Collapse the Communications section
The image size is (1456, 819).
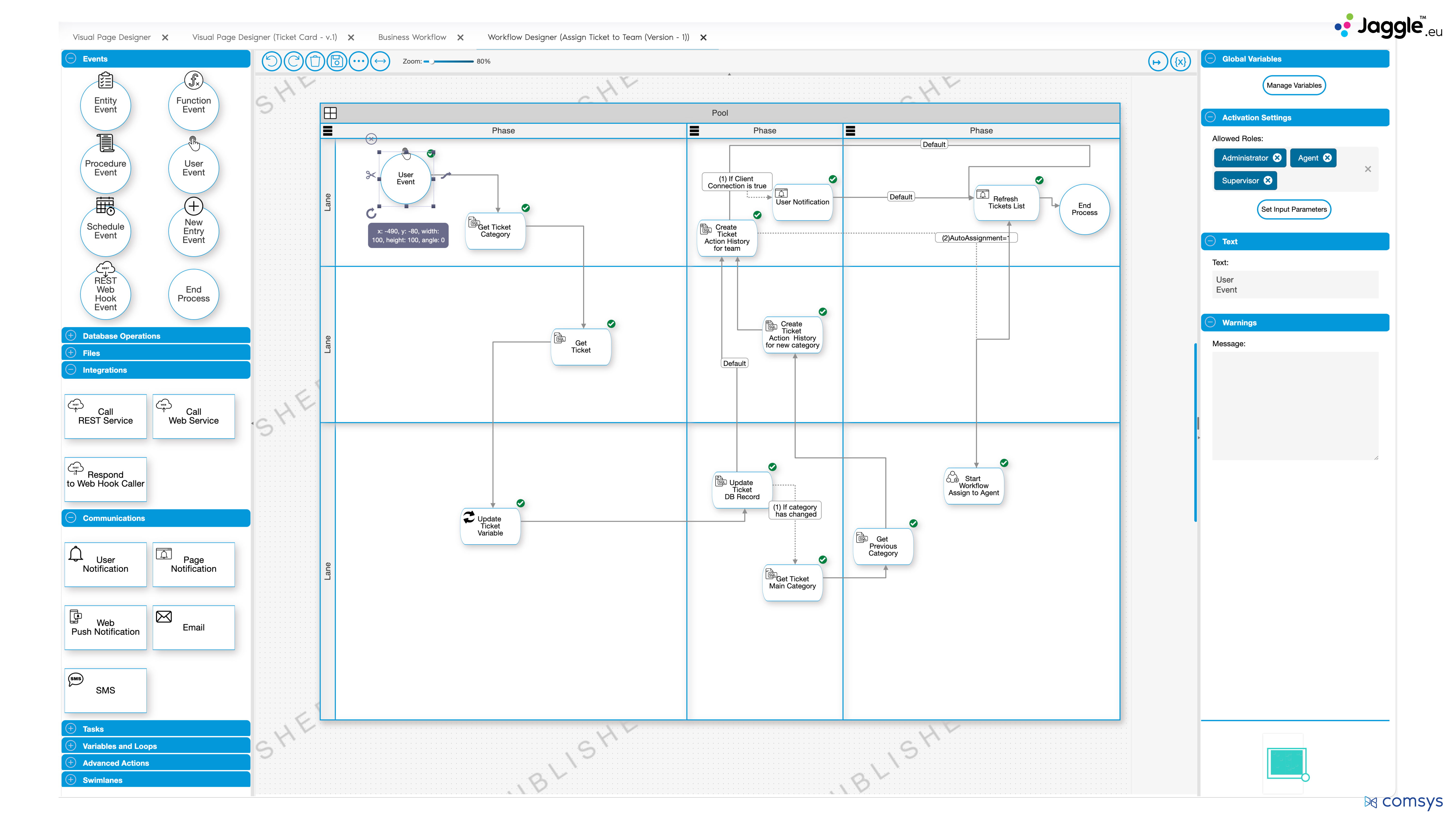tap(71, 518)
